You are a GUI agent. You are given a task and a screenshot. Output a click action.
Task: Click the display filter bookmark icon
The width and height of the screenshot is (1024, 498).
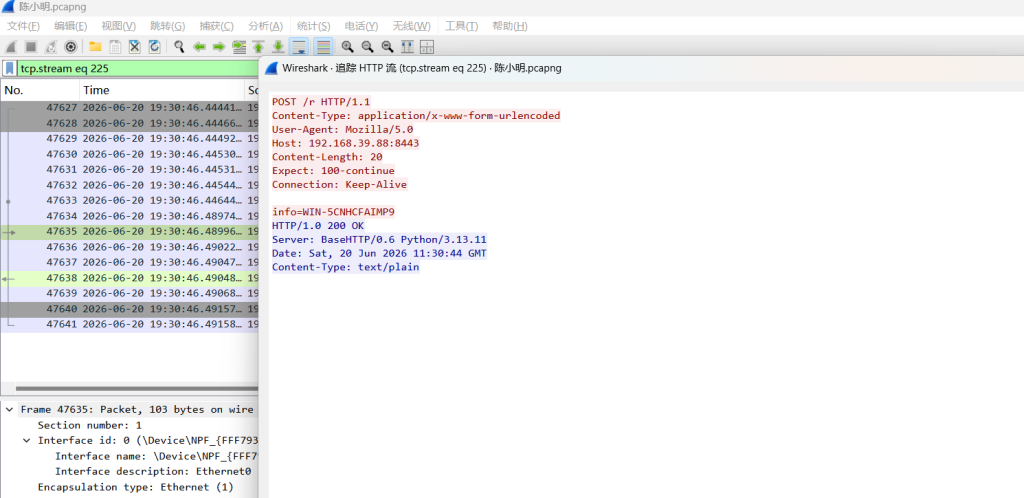pyautogui.click(x=9, y=68)
